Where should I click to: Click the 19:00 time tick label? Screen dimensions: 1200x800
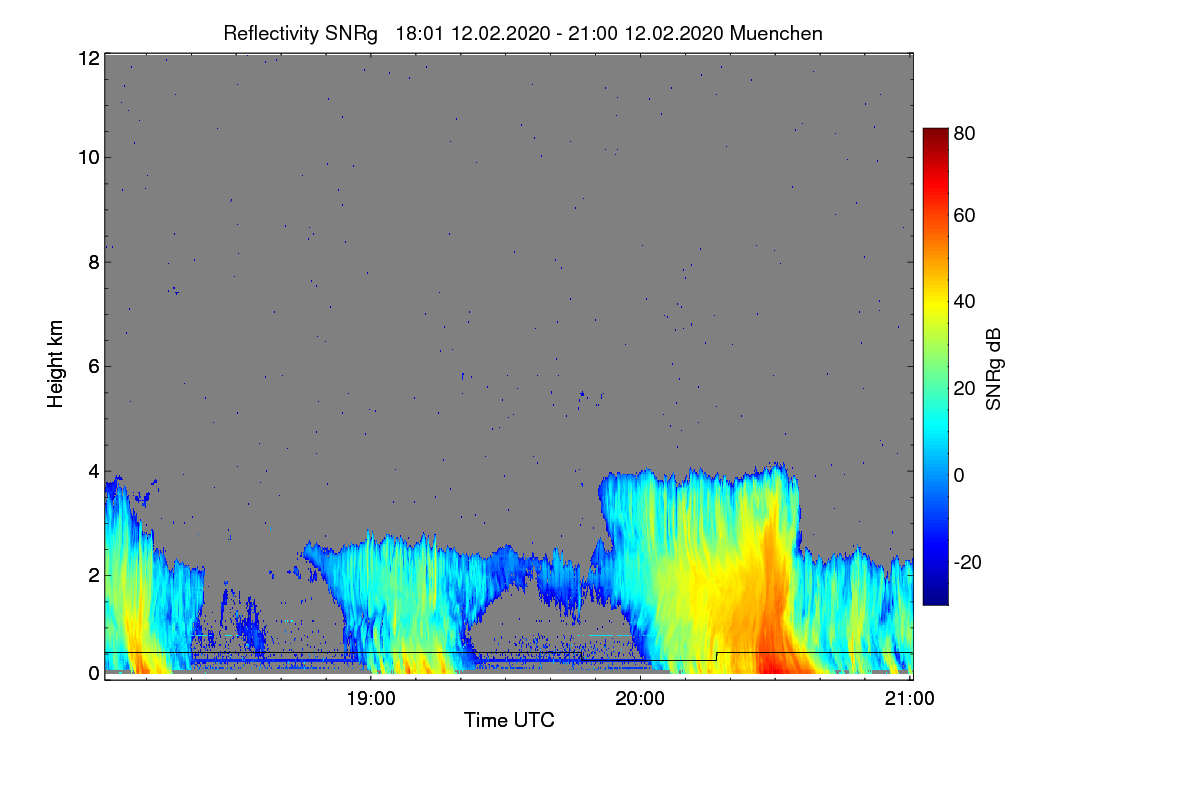(370, 698)
